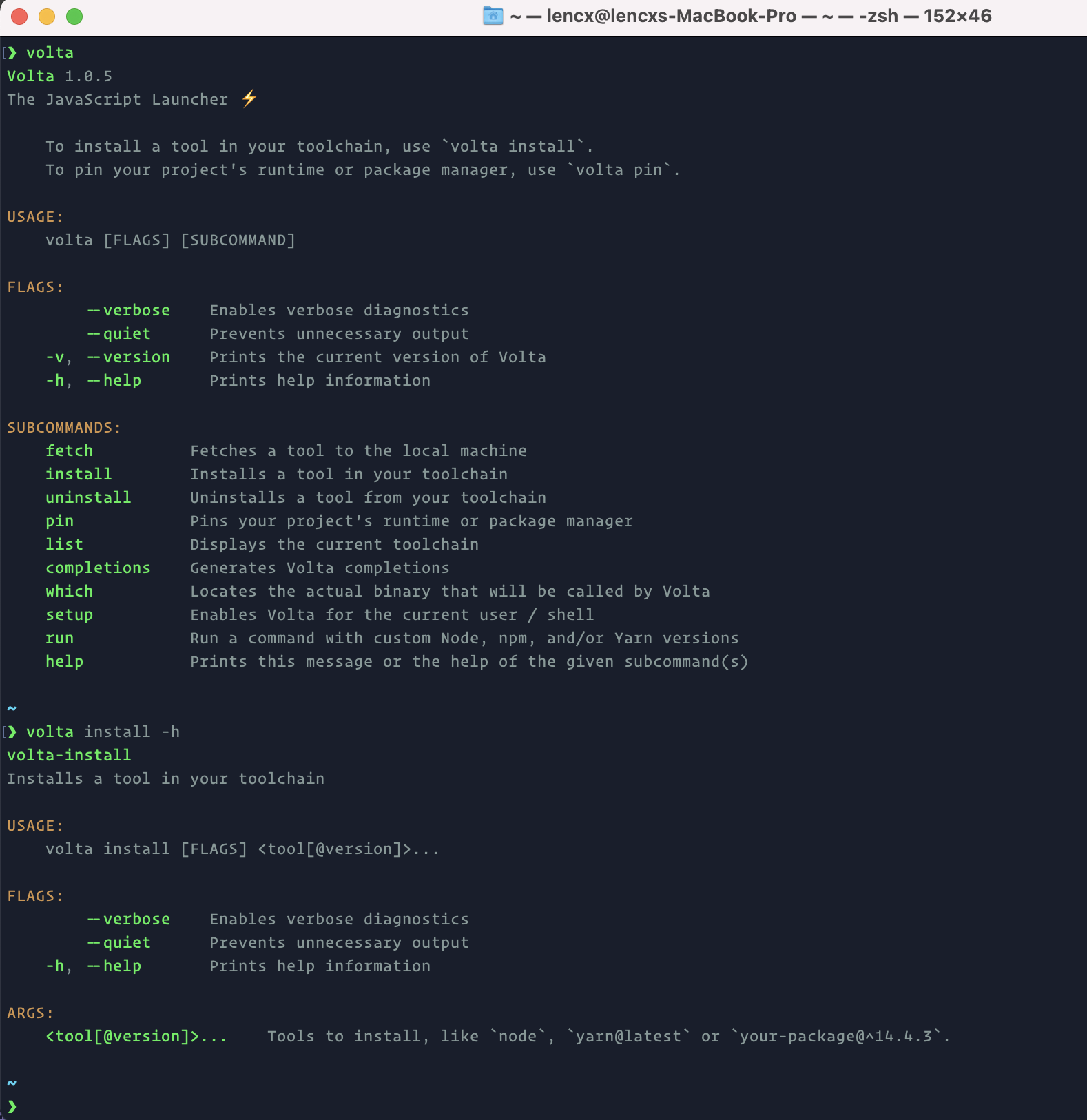This screenshot has height=1120, width=1087.
Task: Click the 'install' subcommand in list
Action: (x=79, y=474)
